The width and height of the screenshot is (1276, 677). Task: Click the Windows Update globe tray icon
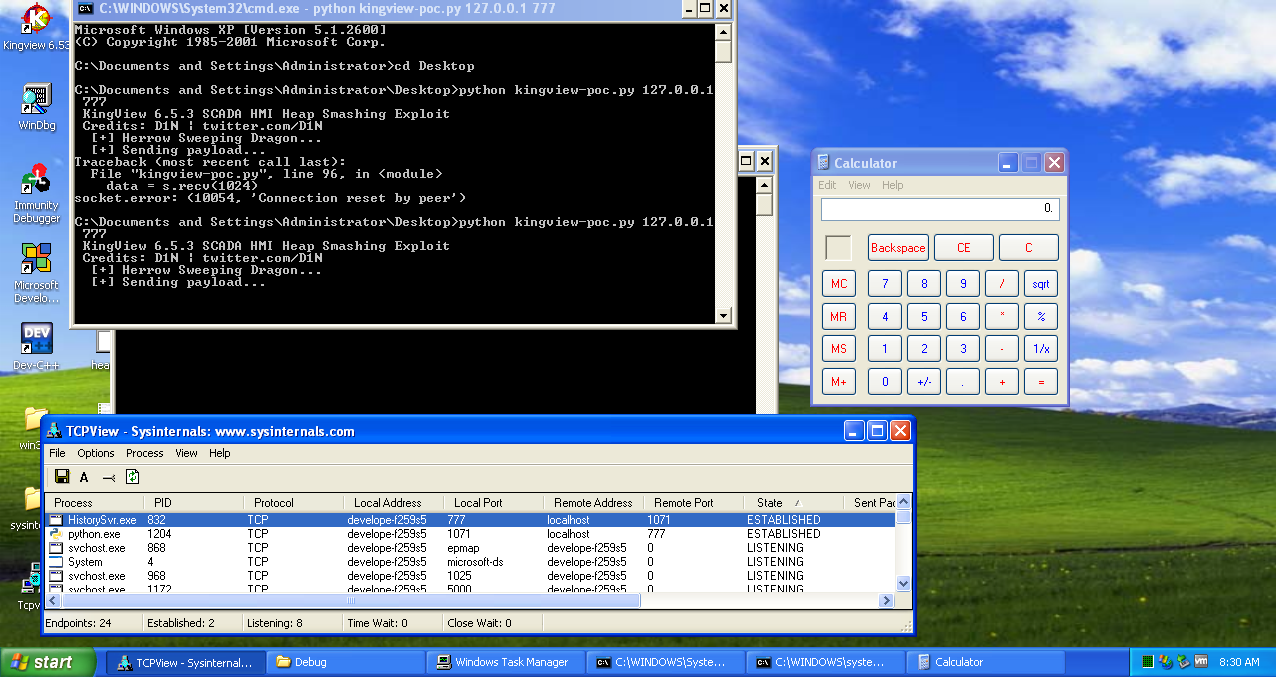[1166, 662]
